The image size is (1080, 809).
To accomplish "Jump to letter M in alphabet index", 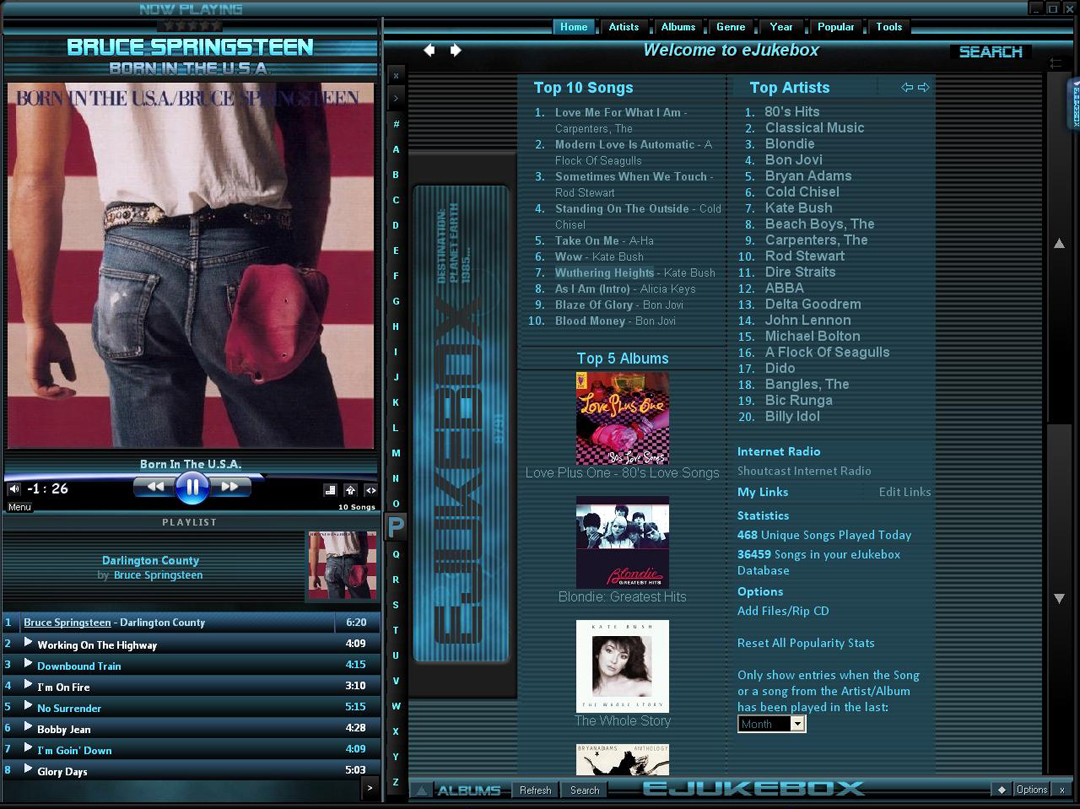I will pyautogui.click(x=396, y=453).
